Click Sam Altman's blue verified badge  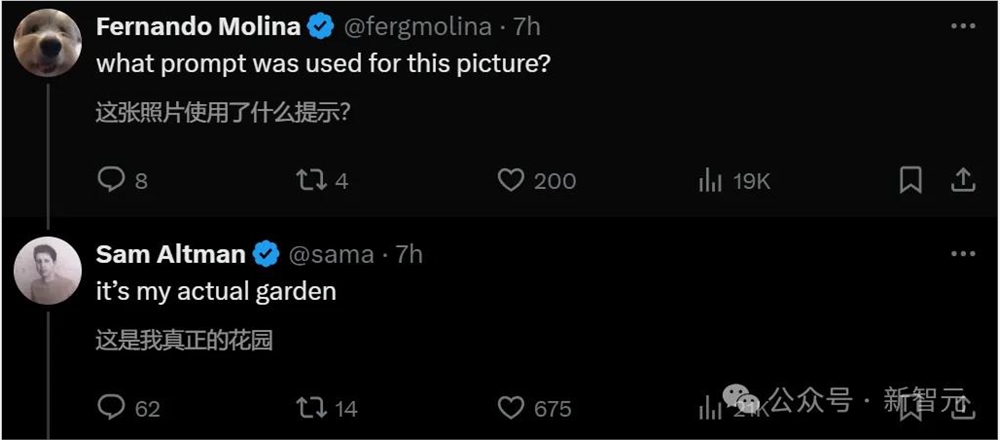click(x=265, y=254)
